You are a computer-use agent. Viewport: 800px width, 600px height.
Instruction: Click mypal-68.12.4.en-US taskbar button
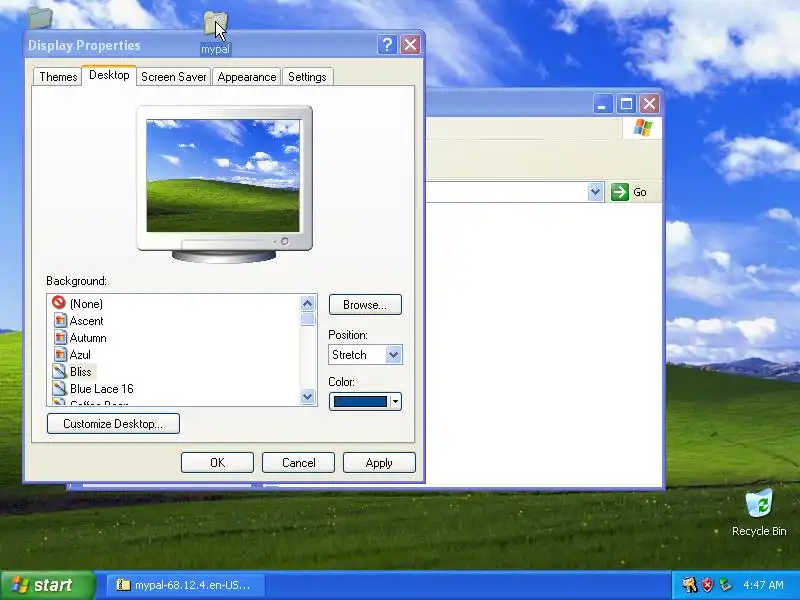coord(184,585)
